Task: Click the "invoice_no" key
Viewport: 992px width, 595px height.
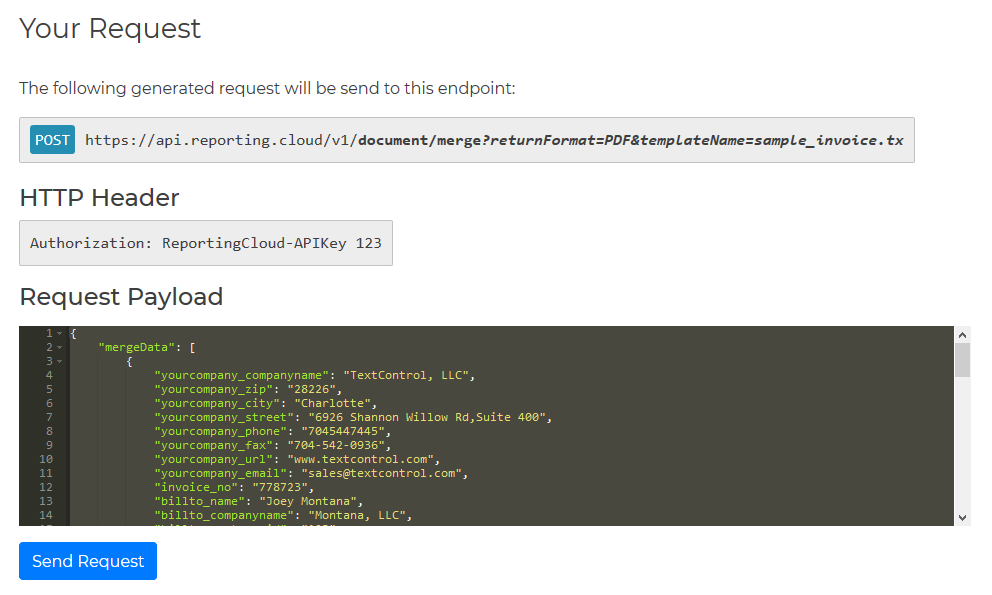Action: tap(196, 487)
